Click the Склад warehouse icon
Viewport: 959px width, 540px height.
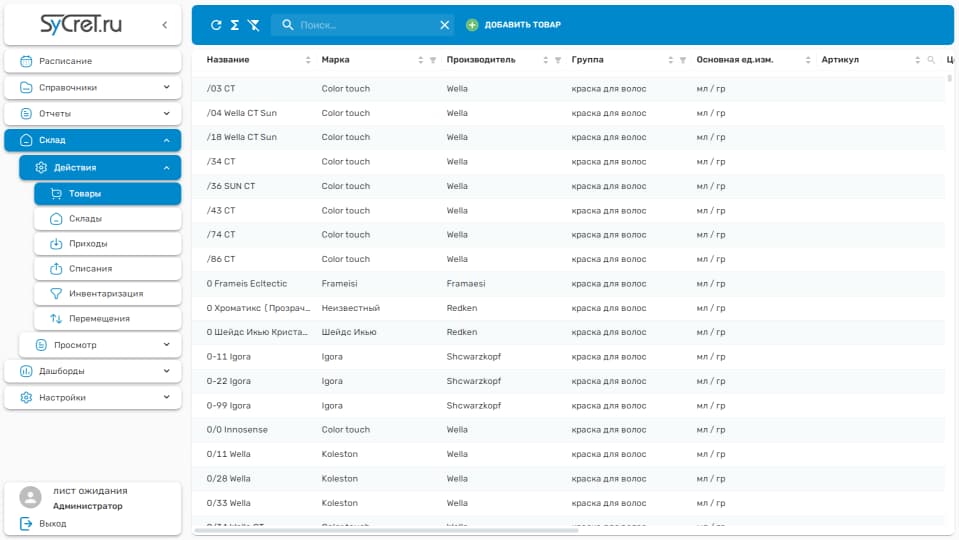[x=26, y=140]
